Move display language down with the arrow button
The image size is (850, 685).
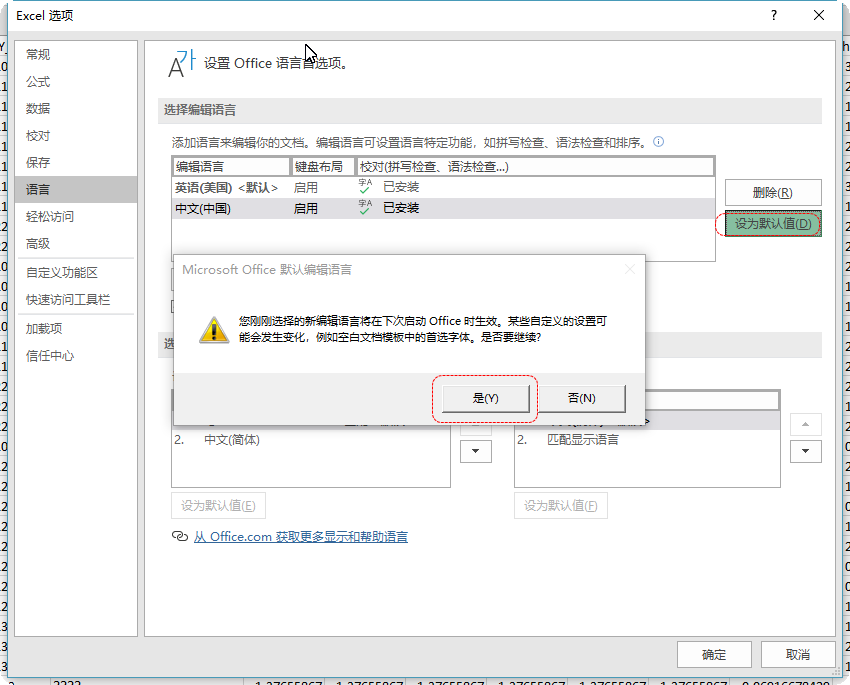tap(476, 451)
